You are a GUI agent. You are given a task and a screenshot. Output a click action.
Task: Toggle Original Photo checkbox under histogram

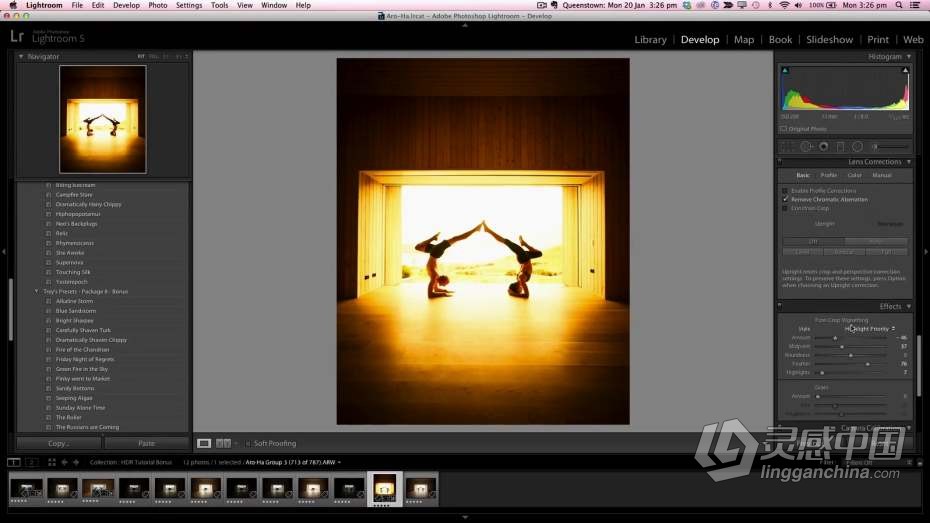click(x=784, y=129)
